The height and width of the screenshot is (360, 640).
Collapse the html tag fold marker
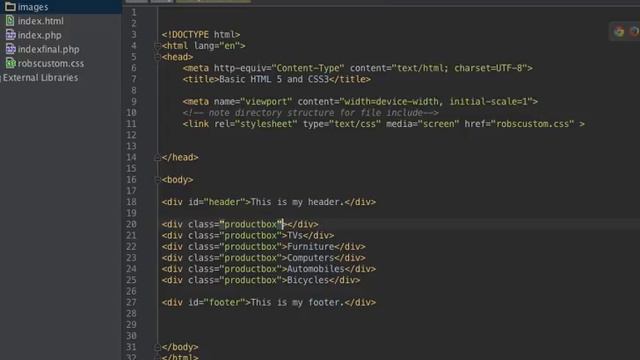[157, 46]
